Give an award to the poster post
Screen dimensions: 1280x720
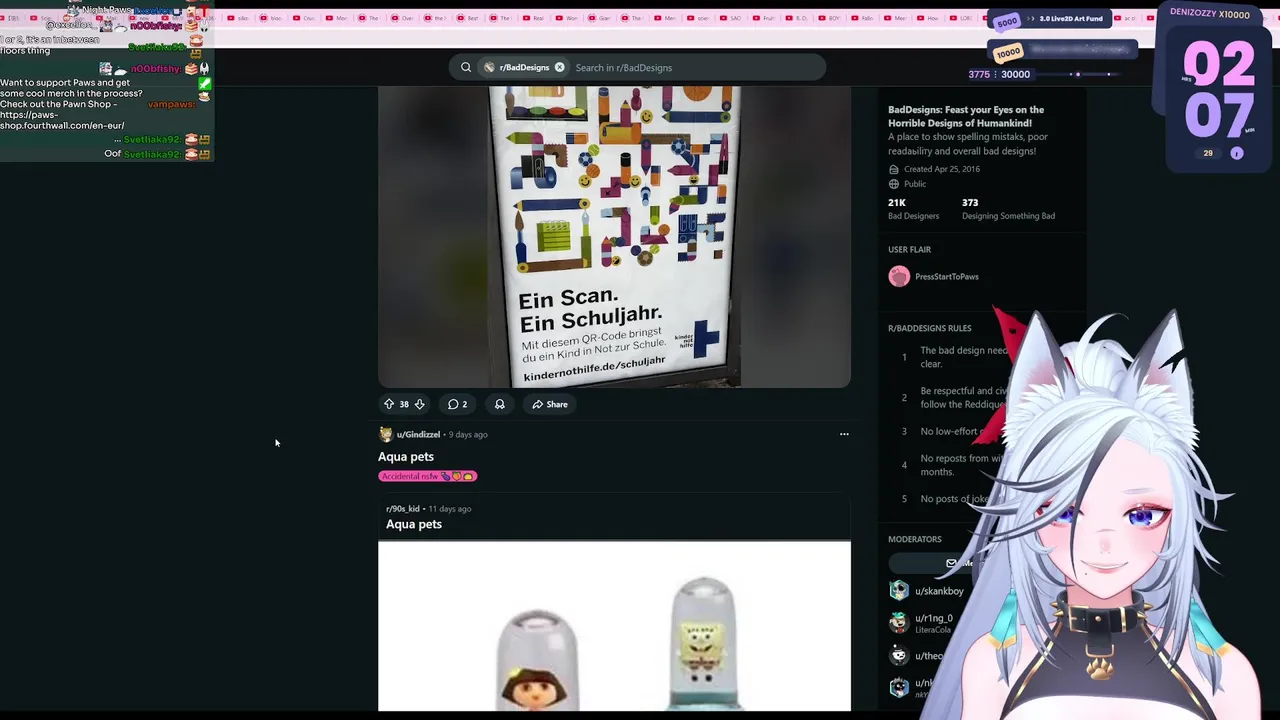tap(500, 404)
